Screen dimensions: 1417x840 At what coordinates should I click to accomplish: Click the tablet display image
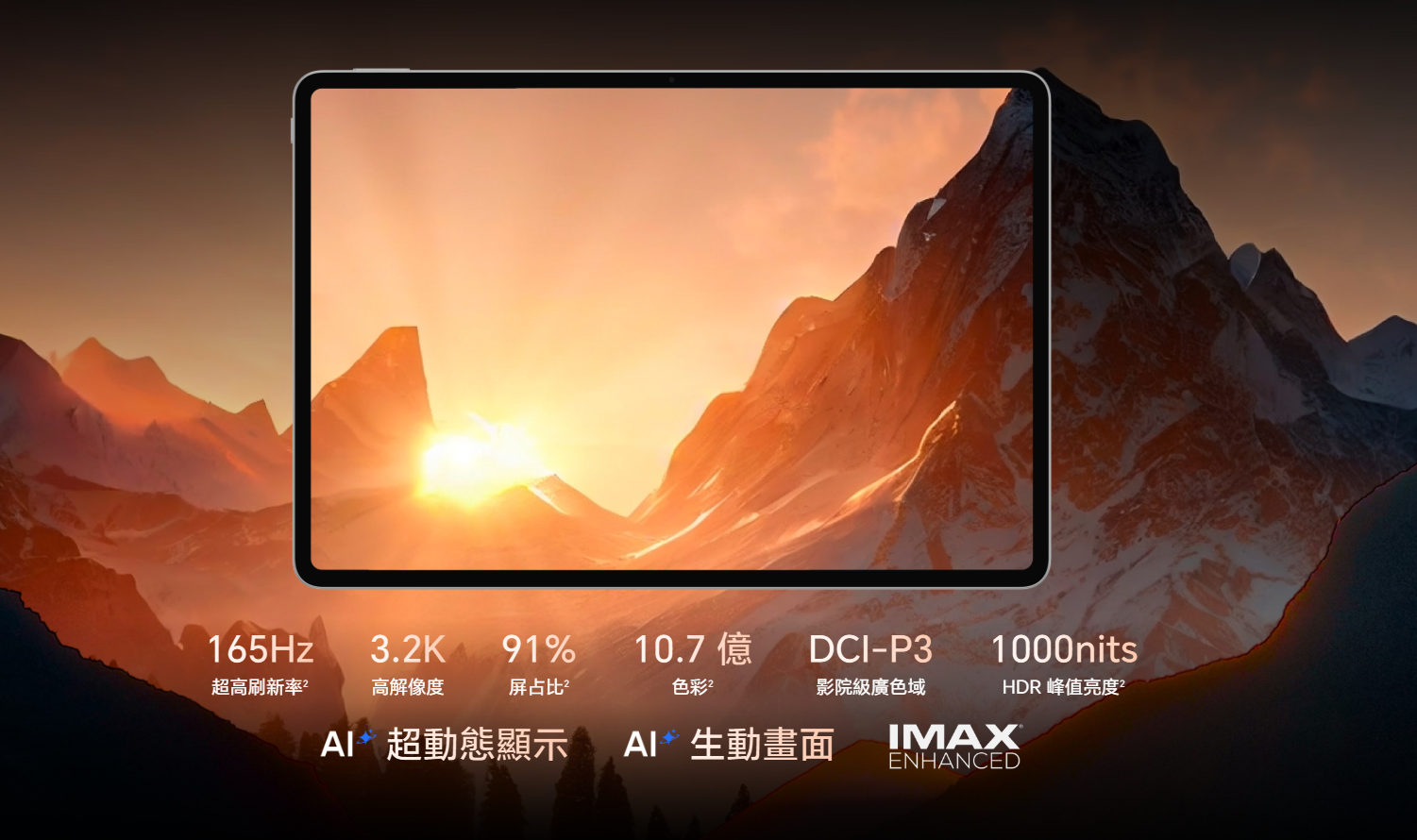pos(671,329)
